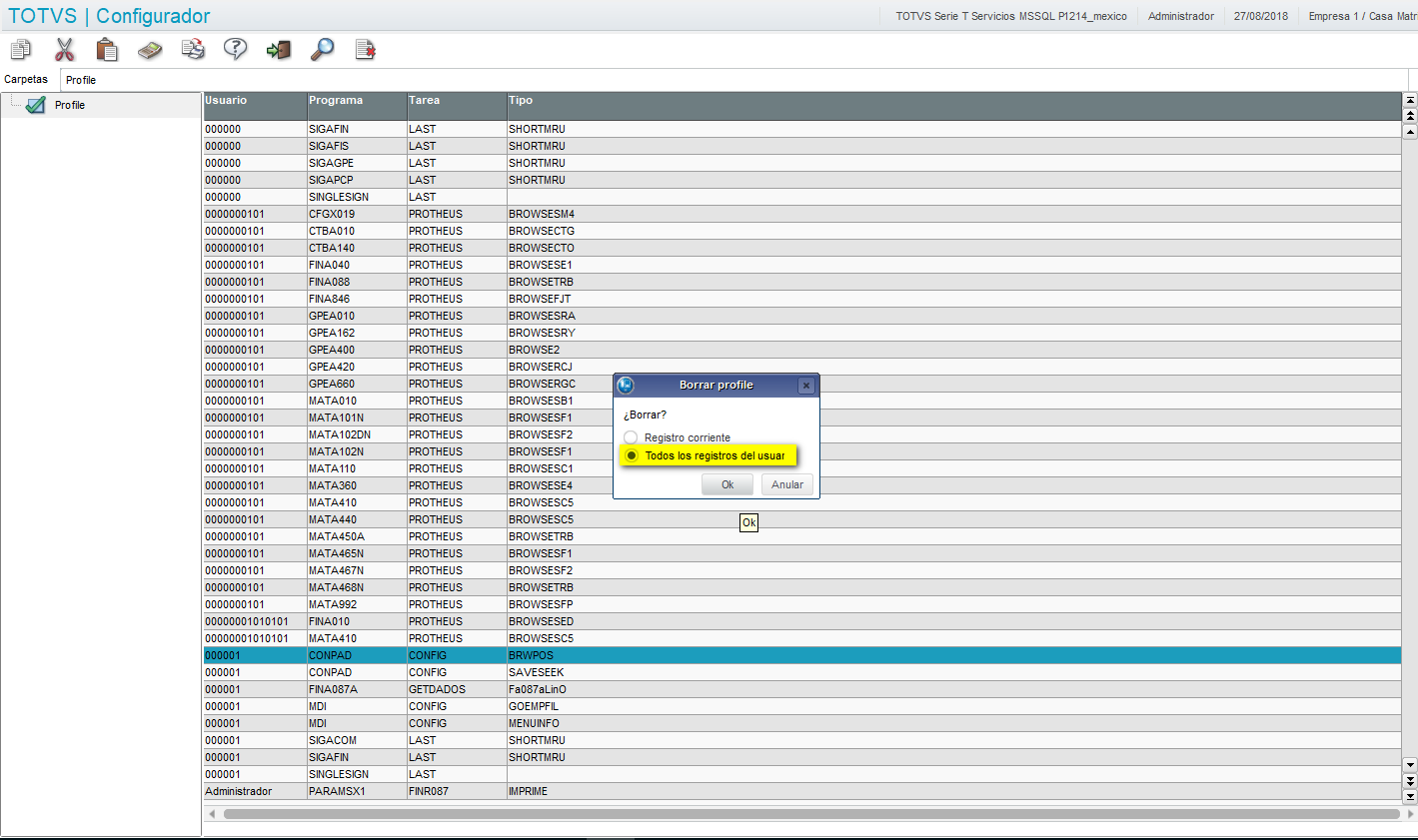Select the SIGAGPE program row
Viewport: 1418px width, 840px height.
pyautogui.click(x=802, y=163)
